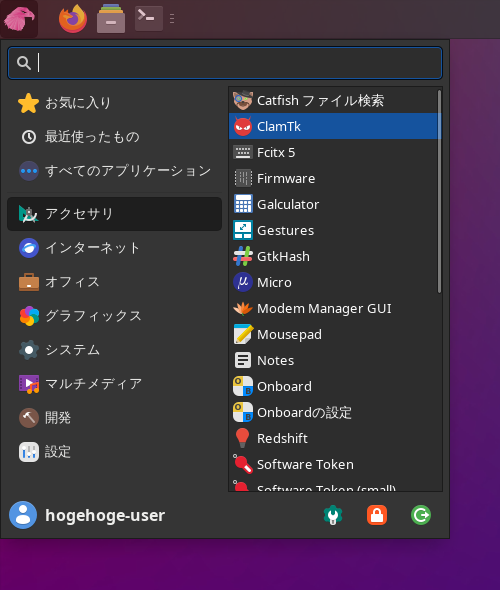Viewport: 500px width, 590px height.
Task: Click the Gestures touchpad icon
Action: [243, 230]
